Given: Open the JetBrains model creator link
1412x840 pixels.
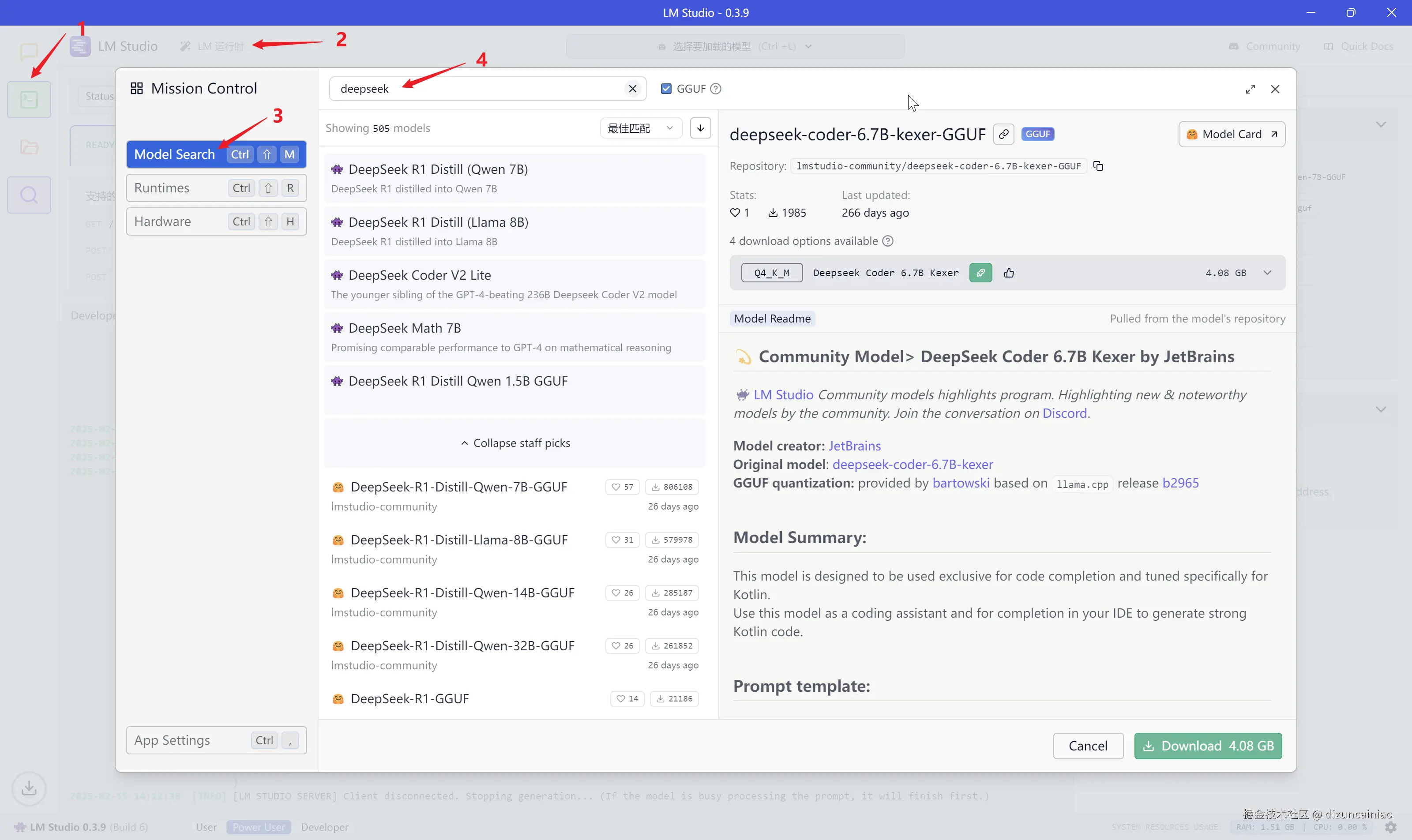Looking at the screenshot, I should (854, 446).
